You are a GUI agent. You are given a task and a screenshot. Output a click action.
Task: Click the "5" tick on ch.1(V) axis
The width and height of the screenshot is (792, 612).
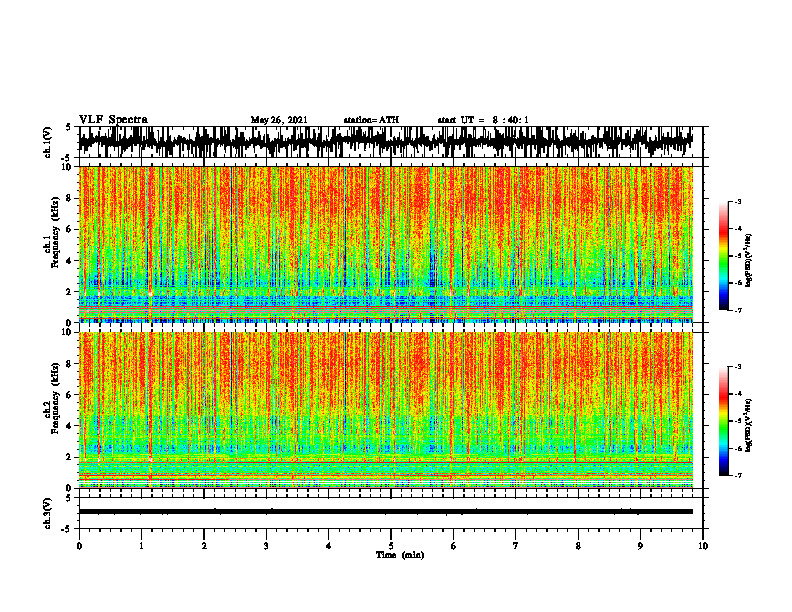click(x=70, y=127)
